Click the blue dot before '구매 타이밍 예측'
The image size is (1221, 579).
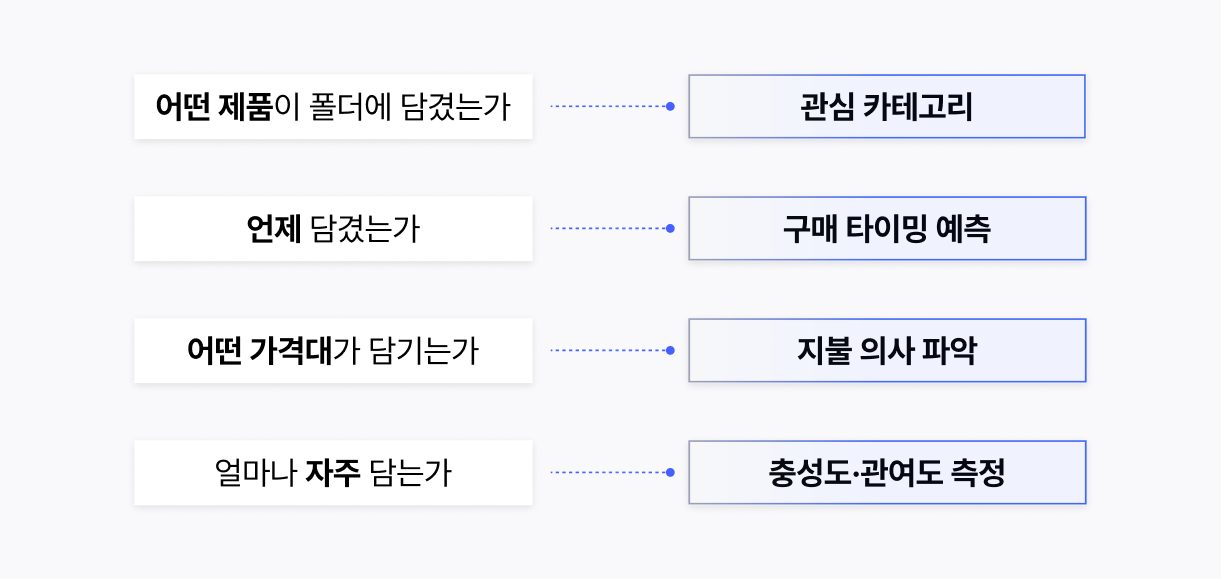(x=670, y=229)
